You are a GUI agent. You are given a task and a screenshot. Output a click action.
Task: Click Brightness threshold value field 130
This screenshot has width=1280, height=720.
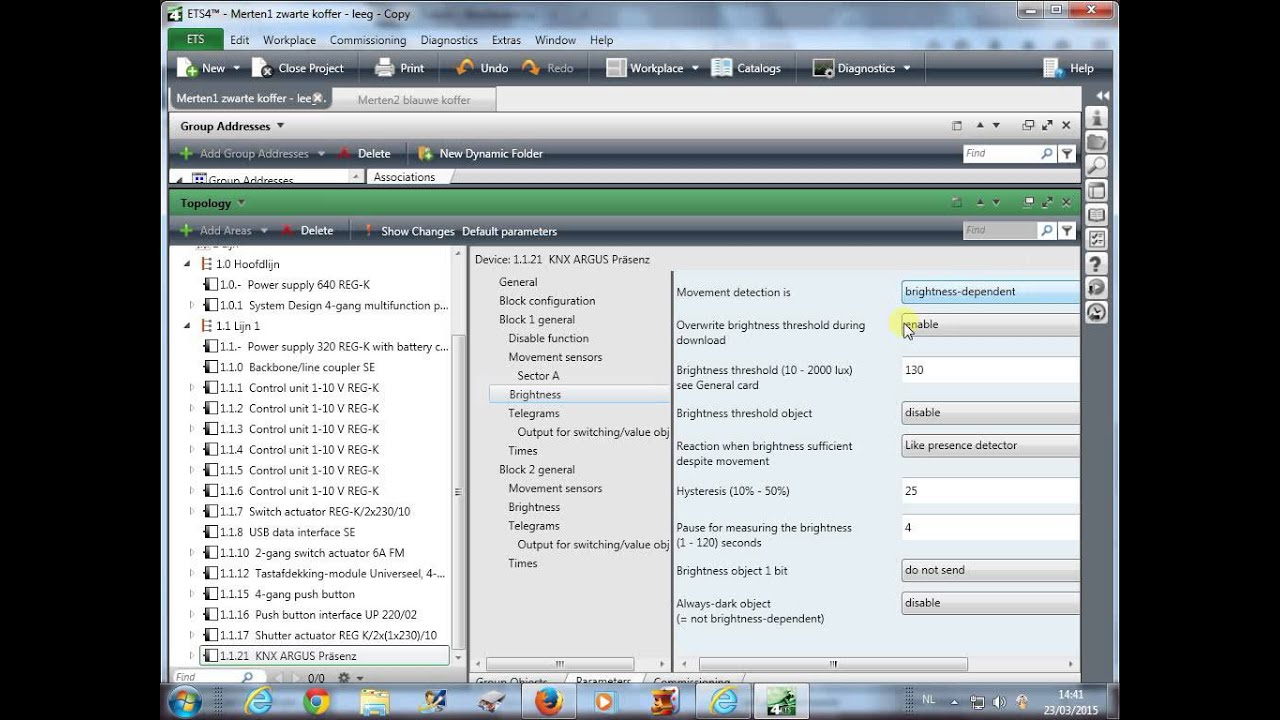tap(990, 370)
